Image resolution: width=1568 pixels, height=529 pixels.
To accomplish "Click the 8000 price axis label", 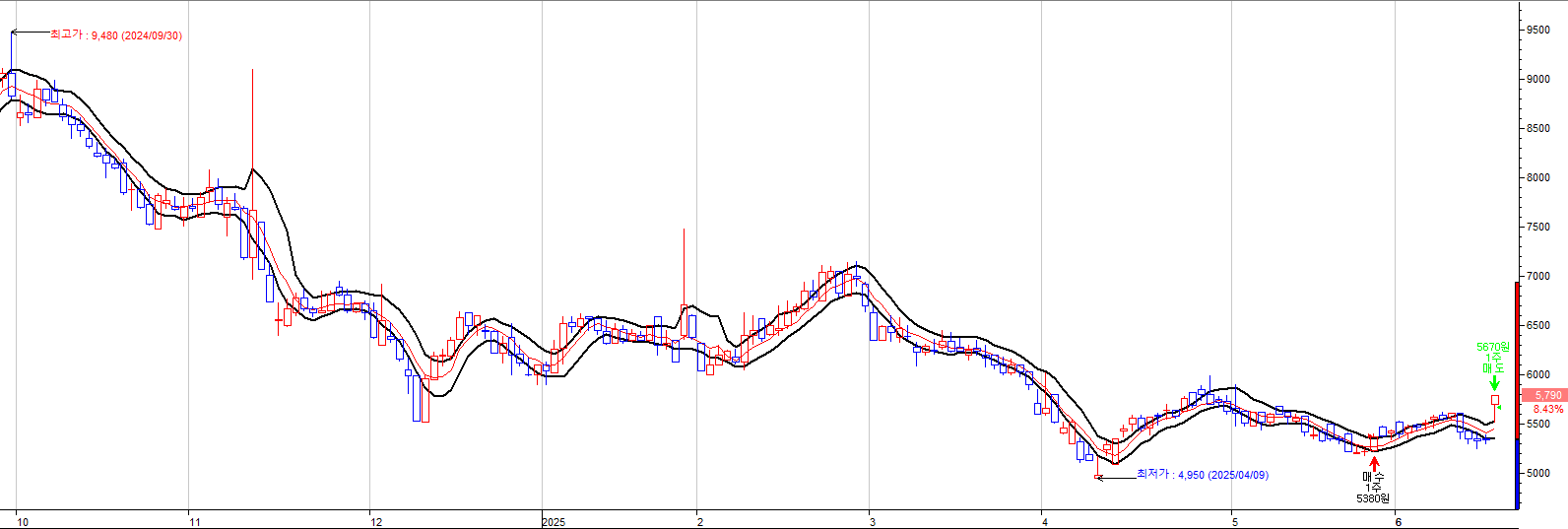I will coord(1538,177).
